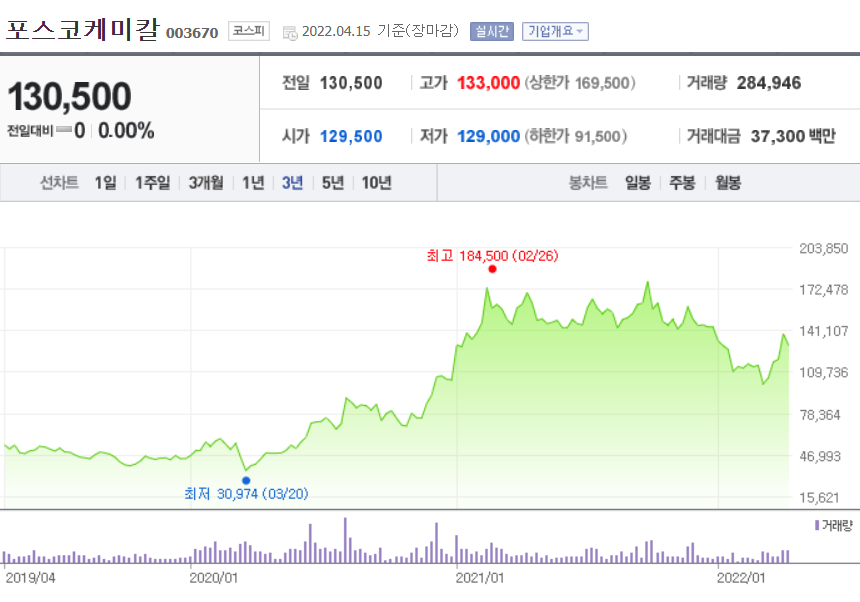The height and width of the screenshot is (602, 860).
Task: Click the 78,364 y-axis price label
Action: tap(820, 415)
